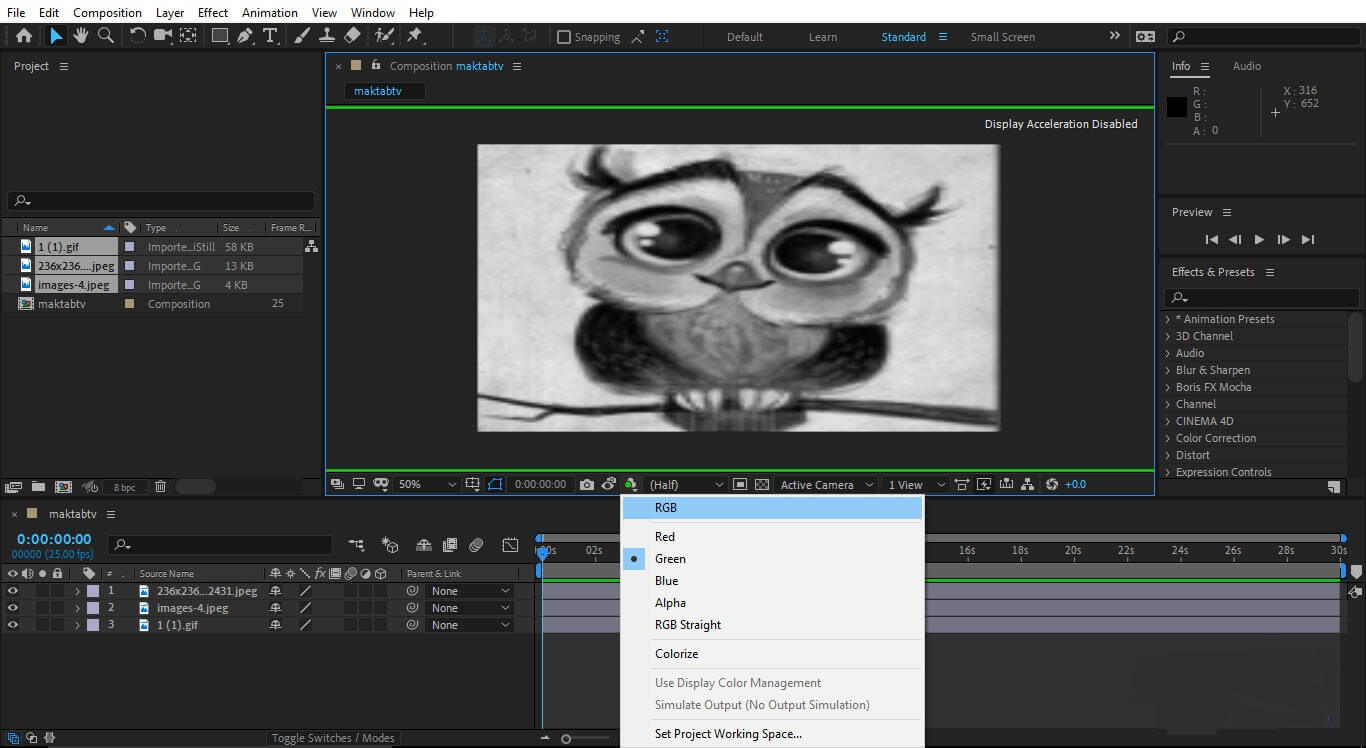Expand the Color Correction effects category
Viewport: 1366px width, 748px height.
1216,438
